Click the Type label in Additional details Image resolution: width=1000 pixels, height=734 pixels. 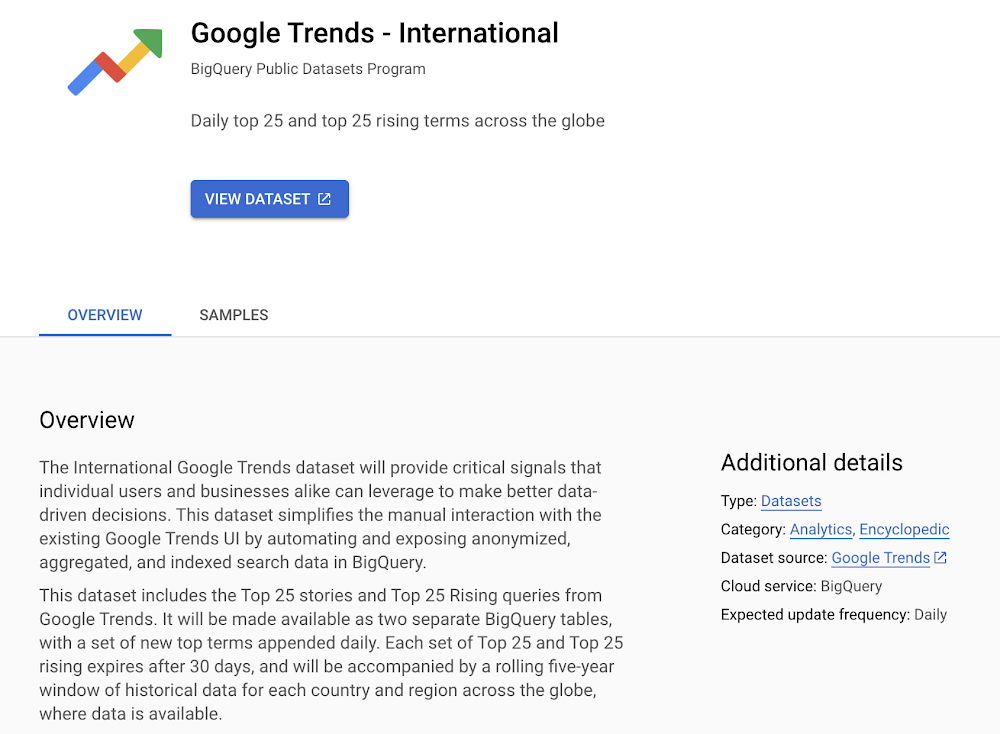click(734, 501)
